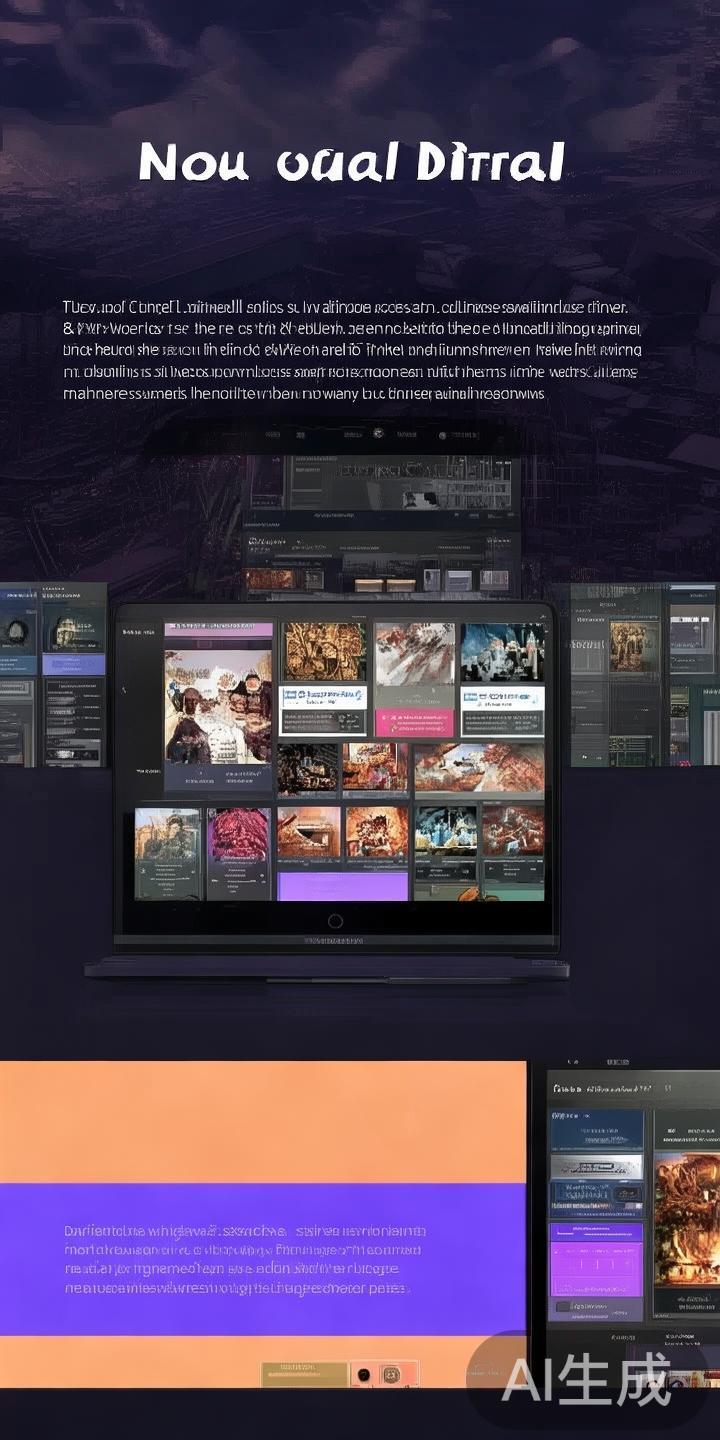Screen dimensions: 720x1440
Task: Click the round home button below the laptop screen
Action: click(335, 921)
